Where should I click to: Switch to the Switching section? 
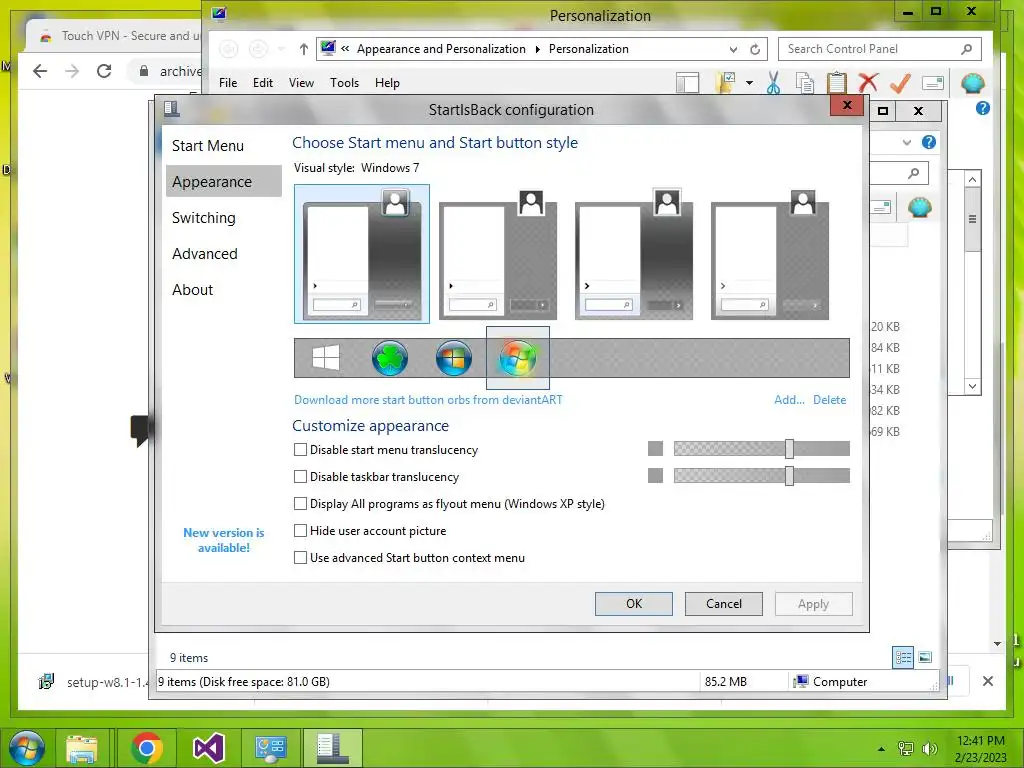coord(223,217)
